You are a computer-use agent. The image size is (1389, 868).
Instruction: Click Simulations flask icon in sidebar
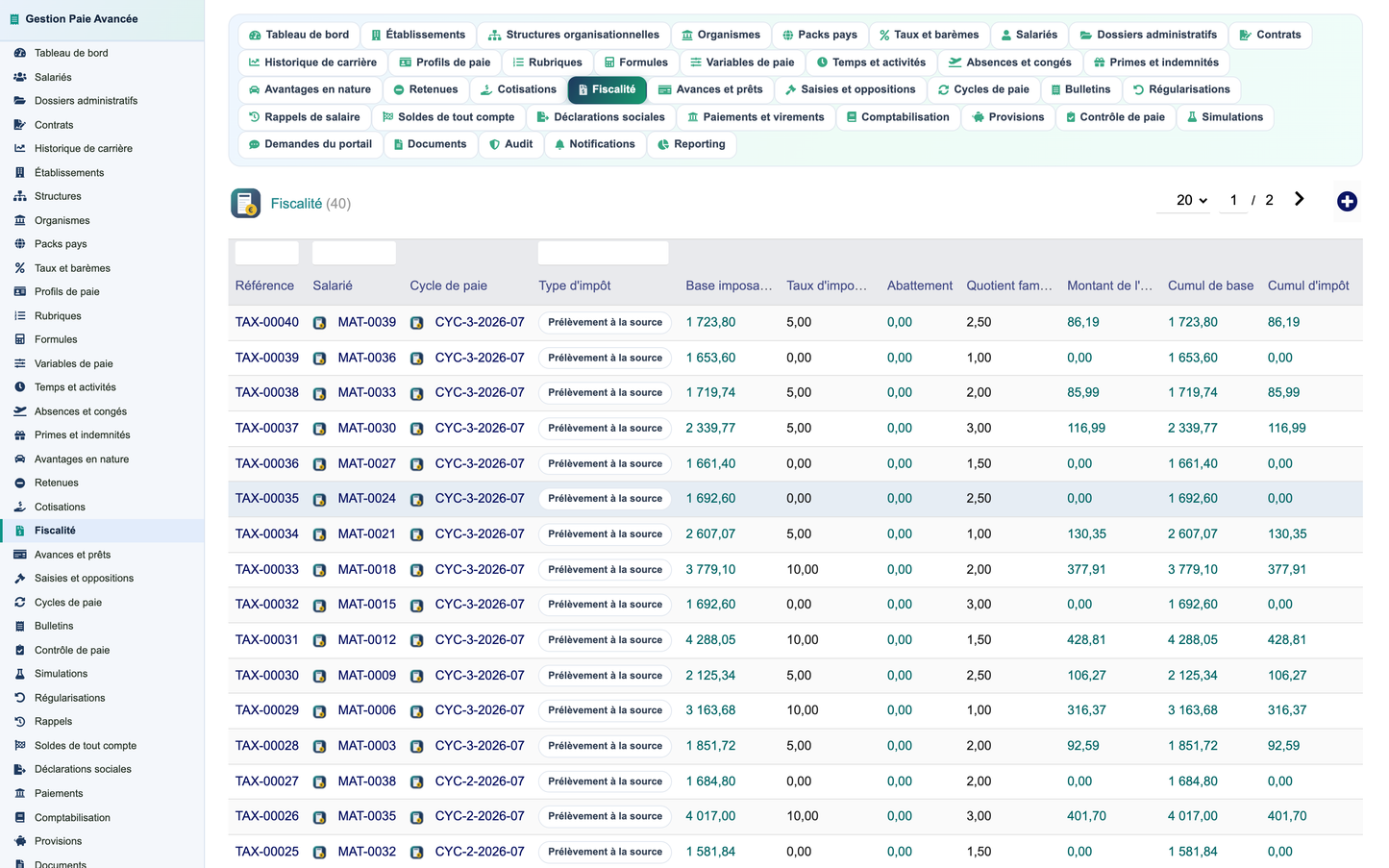pos(20,674)
